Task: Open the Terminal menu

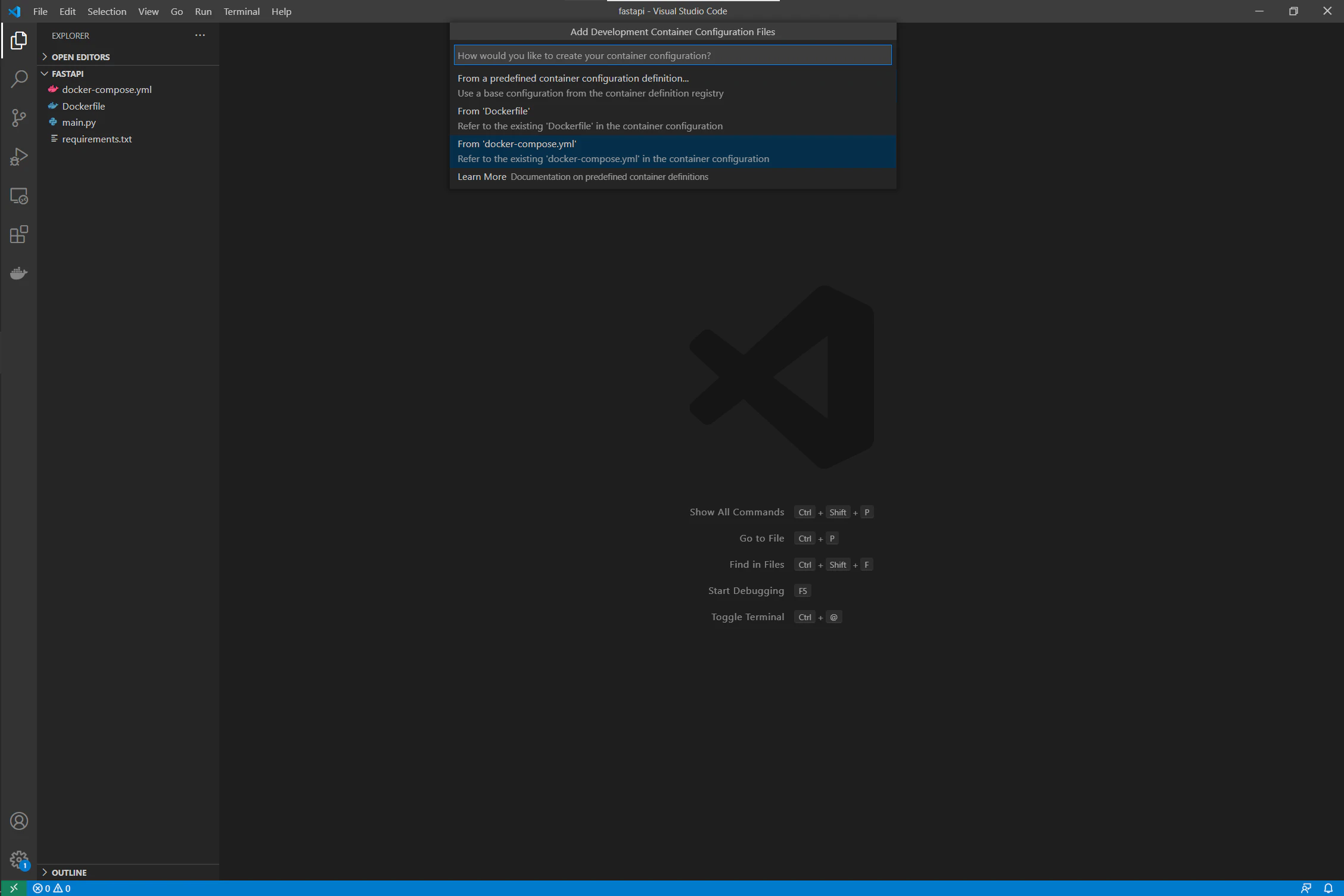Action: [241, 11]
